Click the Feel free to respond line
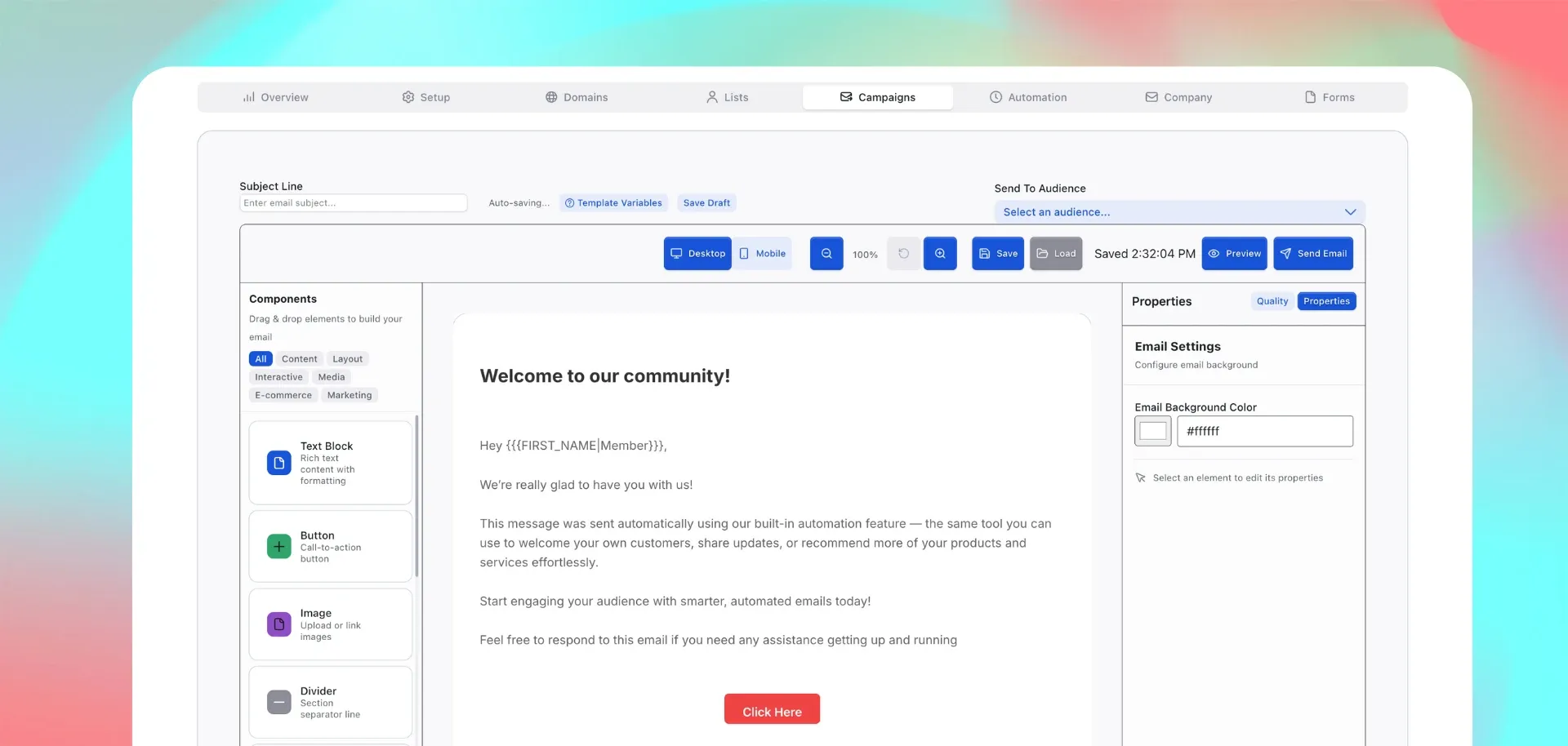The image size is (1568, 746). tap(719, 641)
